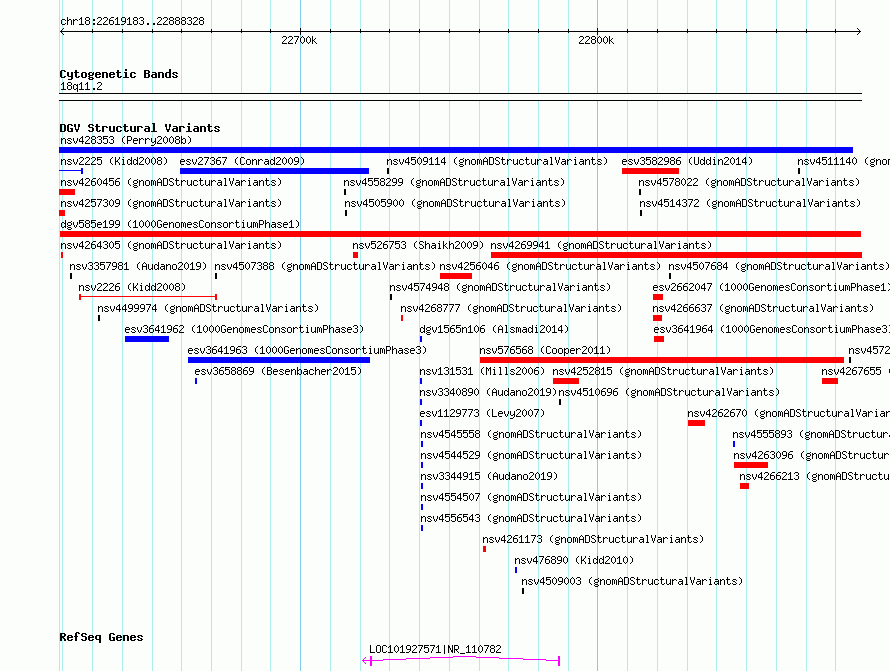
Task: Open nsv4509003 gnomAD variant label
Action: coord(632,581)
